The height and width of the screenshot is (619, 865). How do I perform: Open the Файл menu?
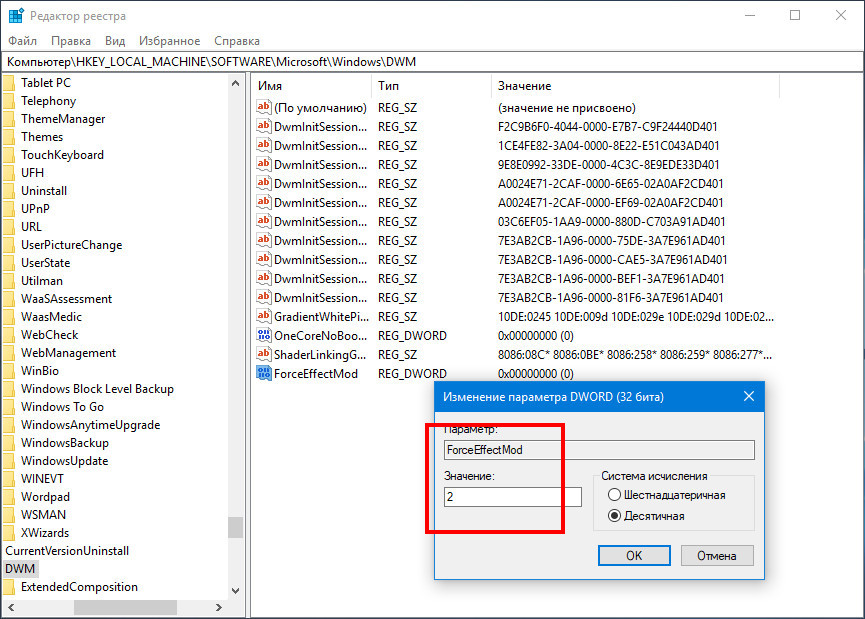pos(23,41)
